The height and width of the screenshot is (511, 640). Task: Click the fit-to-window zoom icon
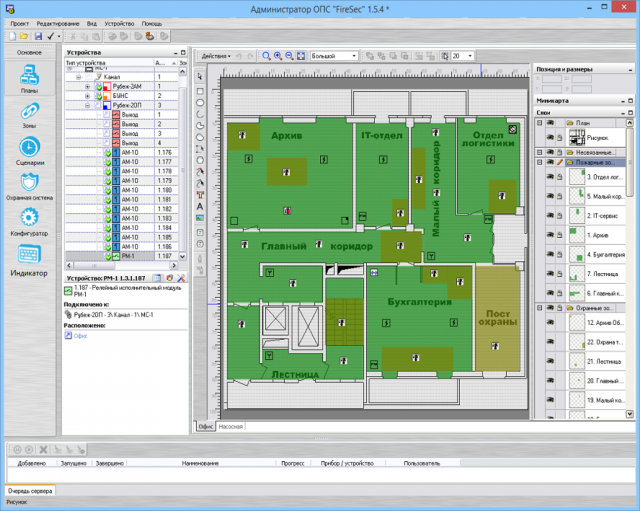click(301, 56)
